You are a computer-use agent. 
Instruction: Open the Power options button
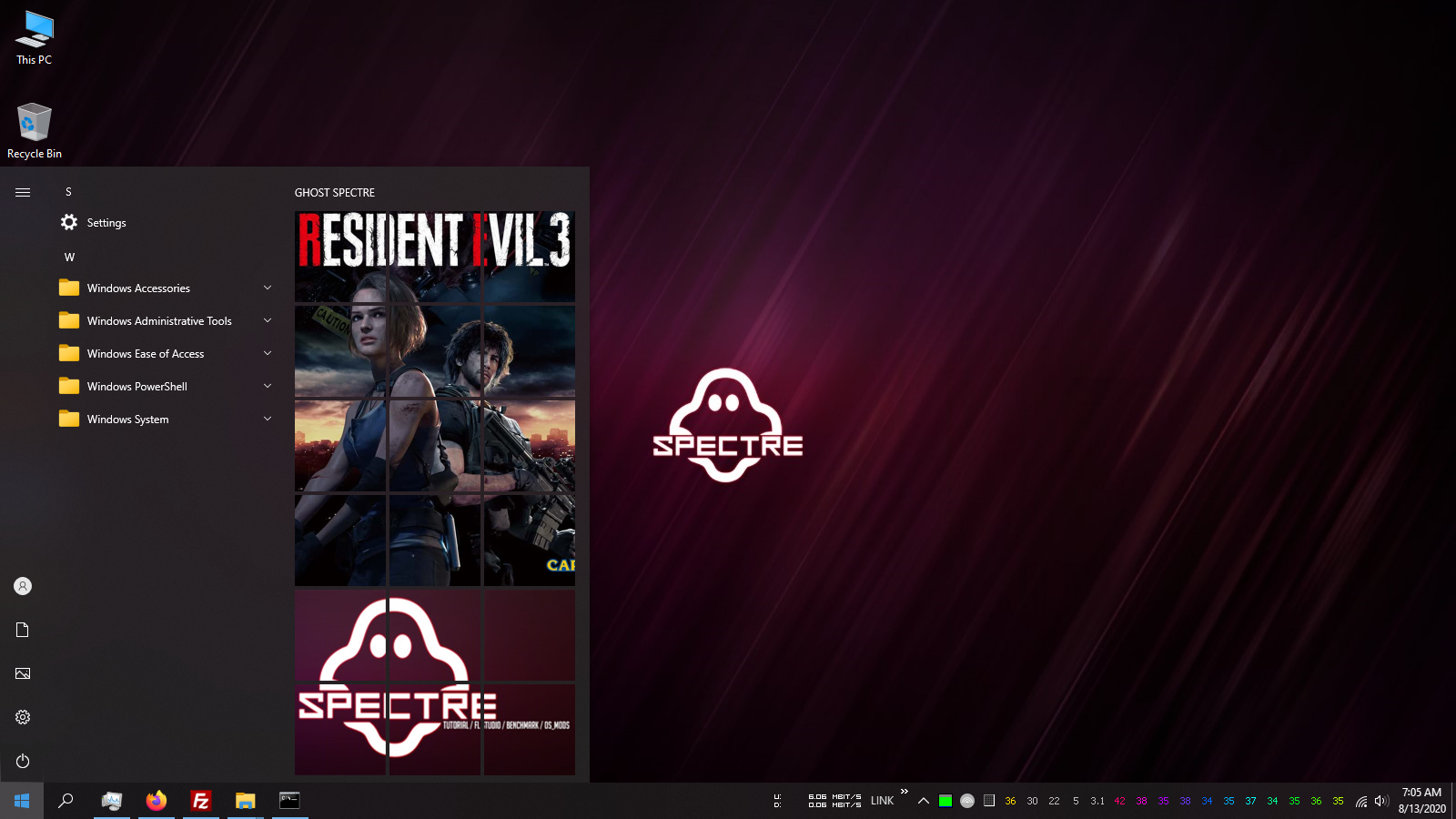(23, 761)
